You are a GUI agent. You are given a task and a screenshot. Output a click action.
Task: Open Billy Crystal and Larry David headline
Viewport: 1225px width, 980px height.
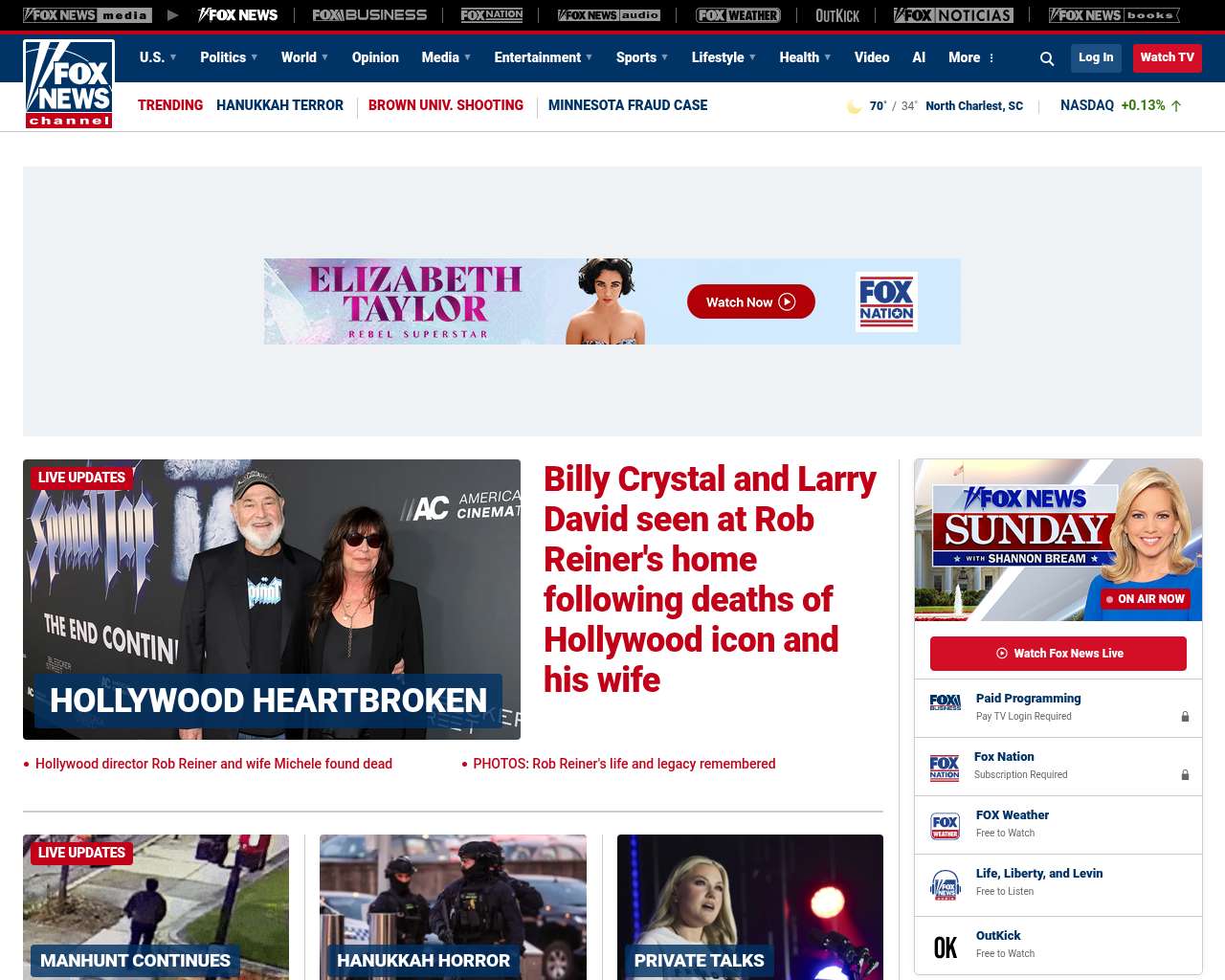tap(710, 579)
